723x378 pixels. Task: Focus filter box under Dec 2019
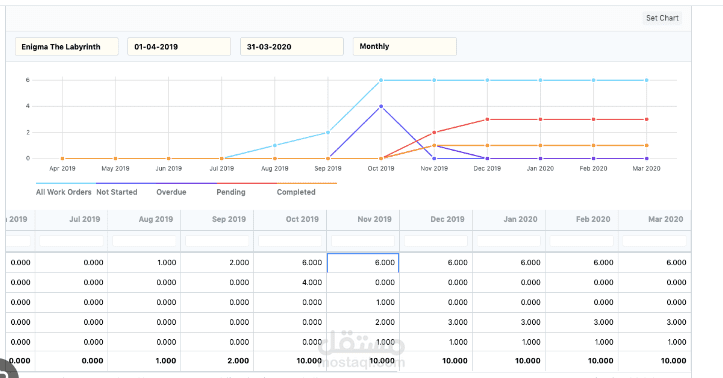point(436,241)
